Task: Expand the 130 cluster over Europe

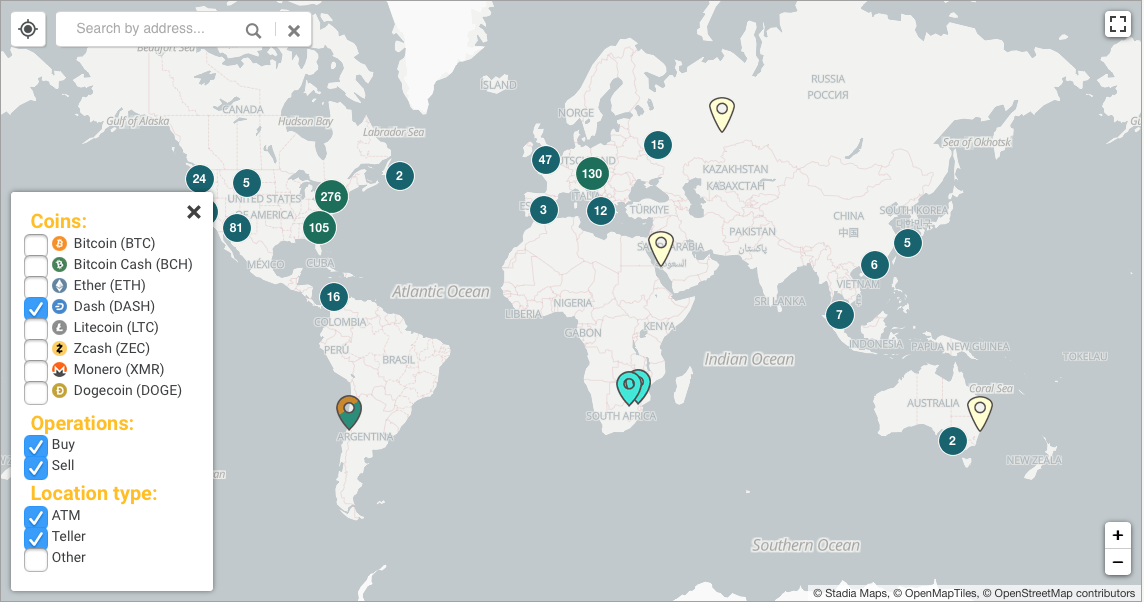Action: point(592,174)
